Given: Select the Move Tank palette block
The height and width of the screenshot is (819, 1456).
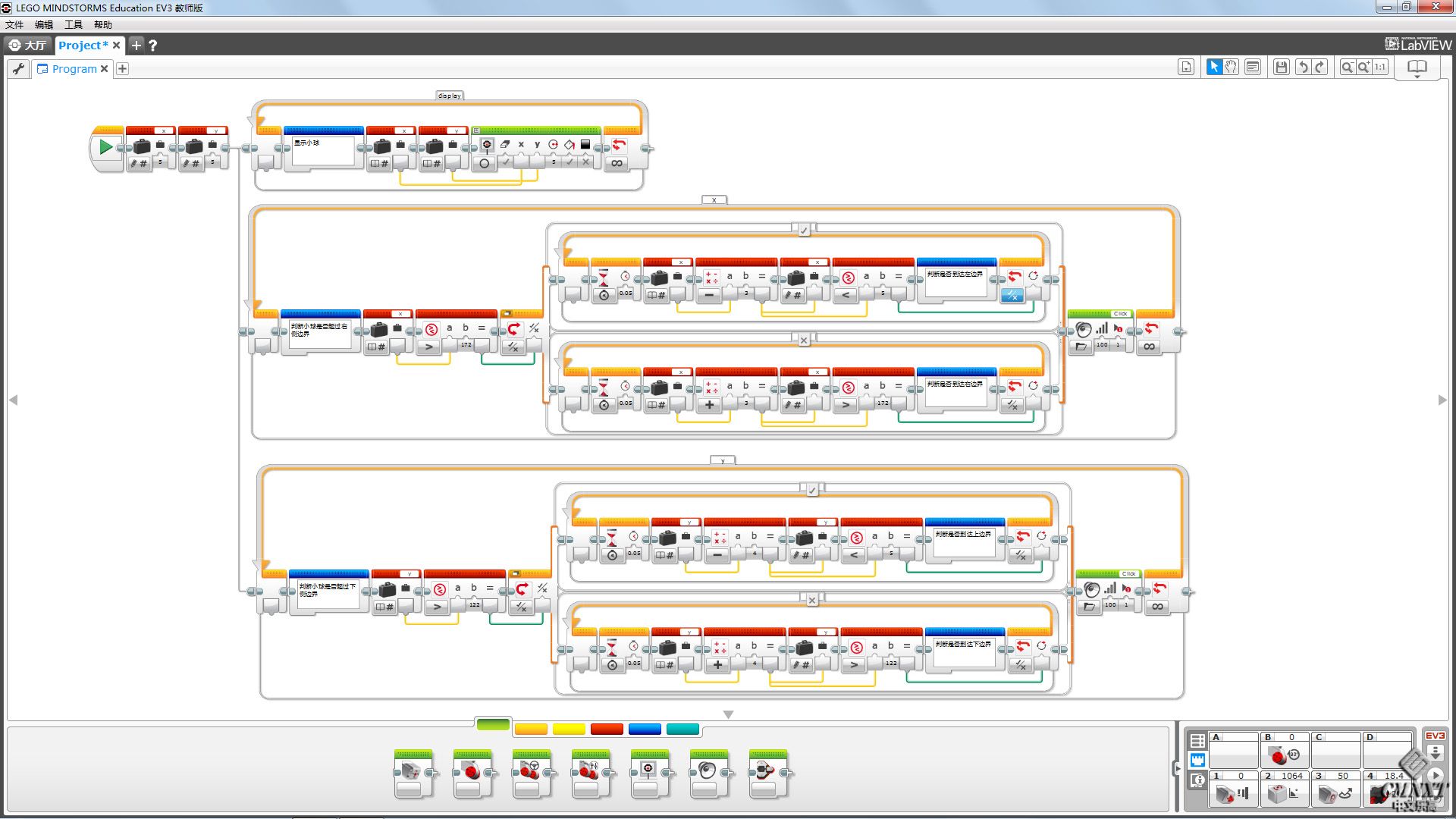Looking at the screenshot, I should 591,773.
